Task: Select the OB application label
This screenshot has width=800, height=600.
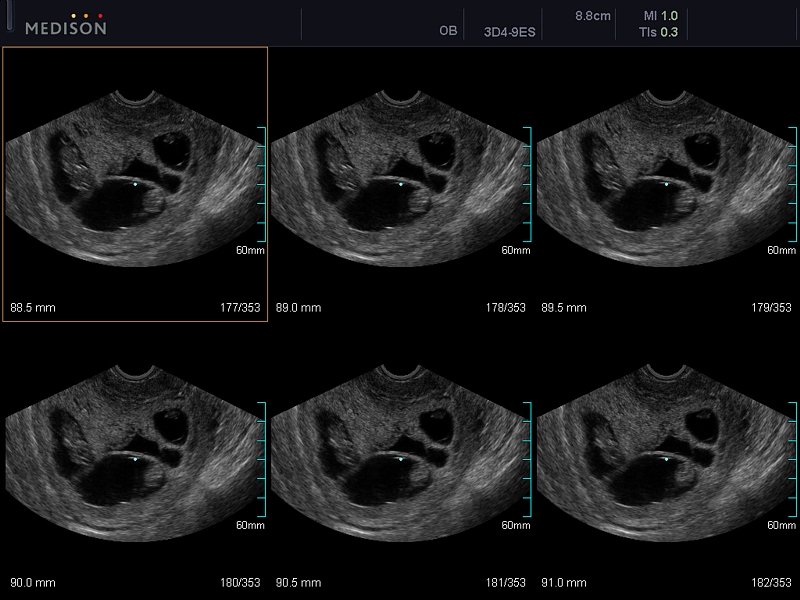Action: [x=448, y=31]
